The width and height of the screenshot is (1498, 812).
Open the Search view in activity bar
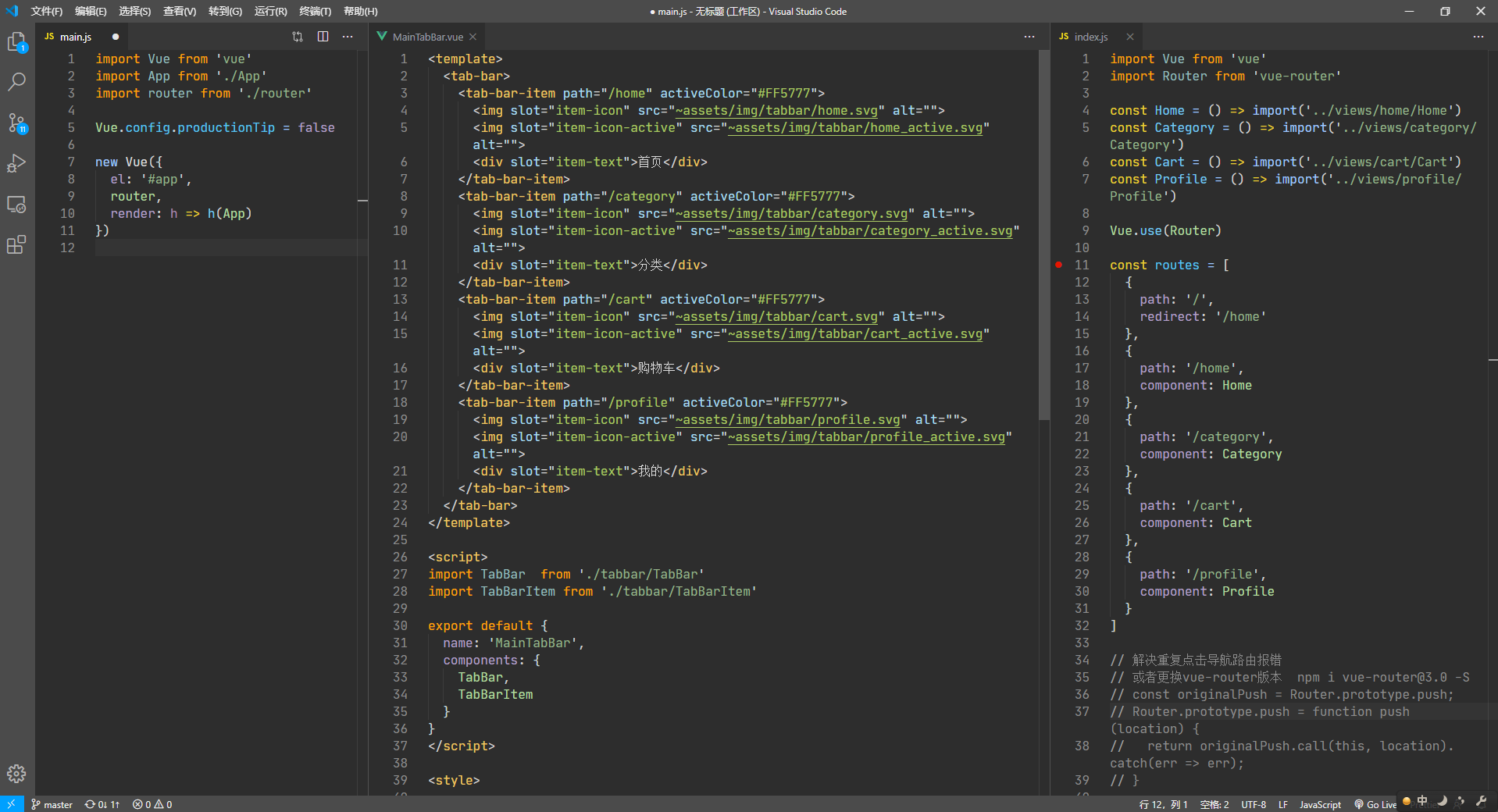click(16, 81)
